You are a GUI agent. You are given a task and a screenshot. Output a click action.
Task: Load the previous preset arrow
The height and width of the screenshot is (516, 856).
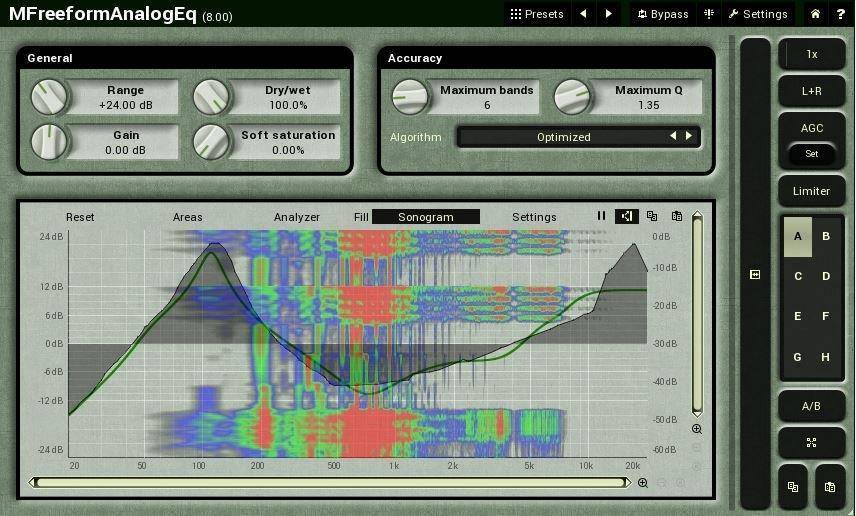point(583,14)
